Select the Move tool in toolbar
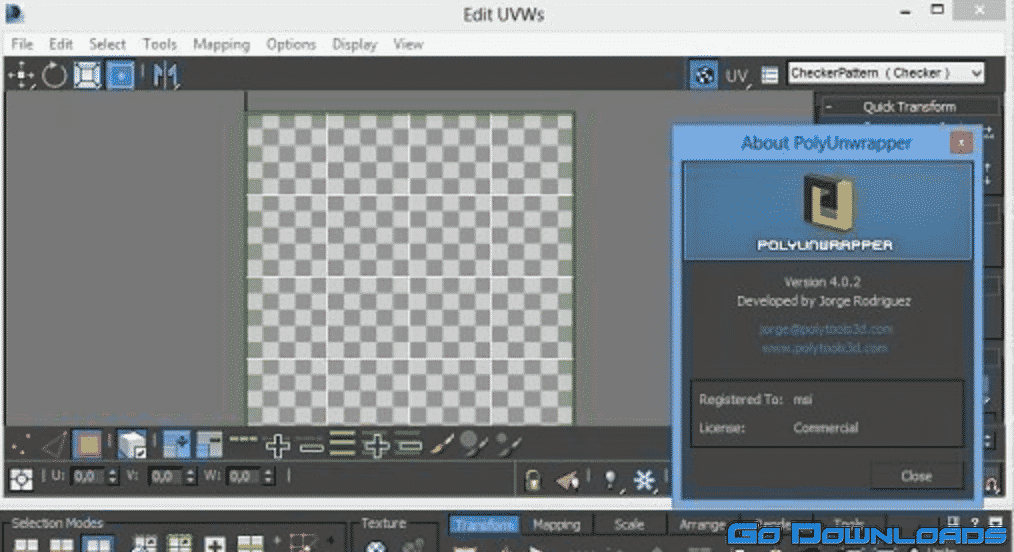The width and height of the screenshot is (1014, 552). coord(21,75)
